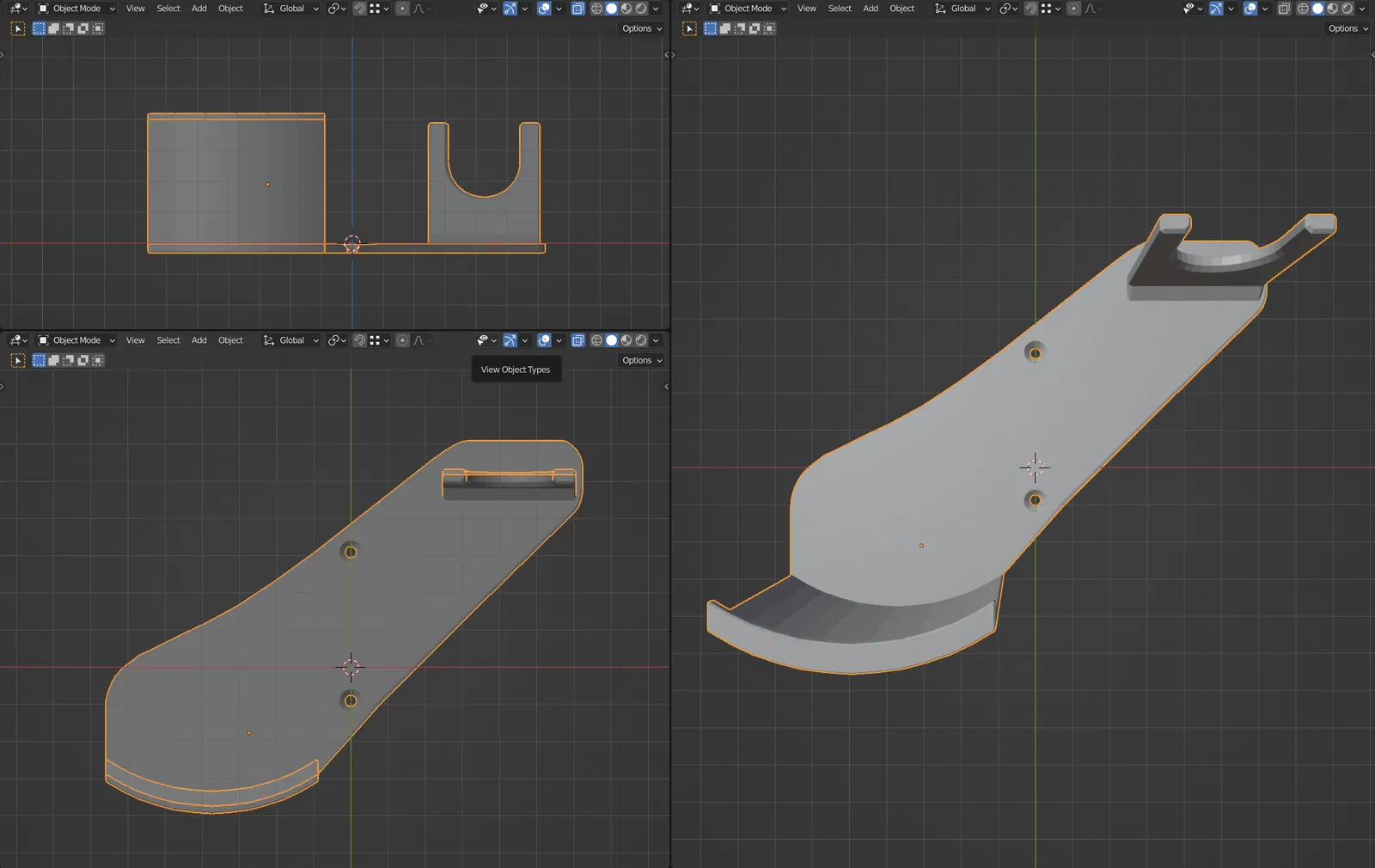Click Select menu in the right viewport
1375x868 pixels.
point(840,9)
